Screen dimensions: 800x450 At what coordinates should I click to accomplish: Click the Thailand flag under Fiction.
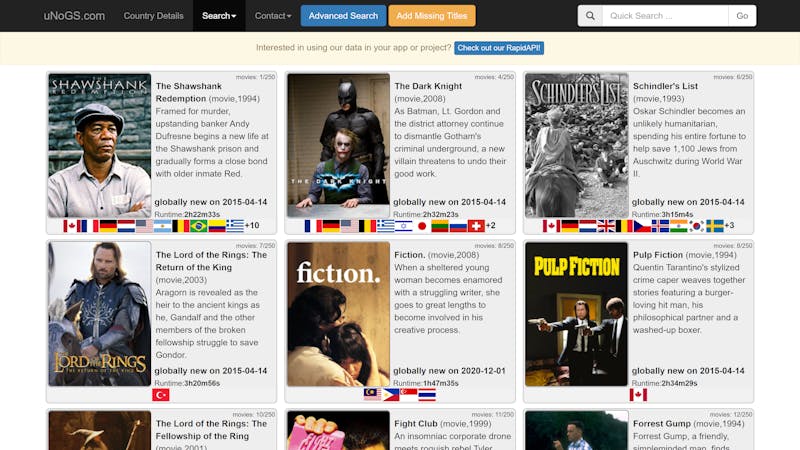coord(427,394)
